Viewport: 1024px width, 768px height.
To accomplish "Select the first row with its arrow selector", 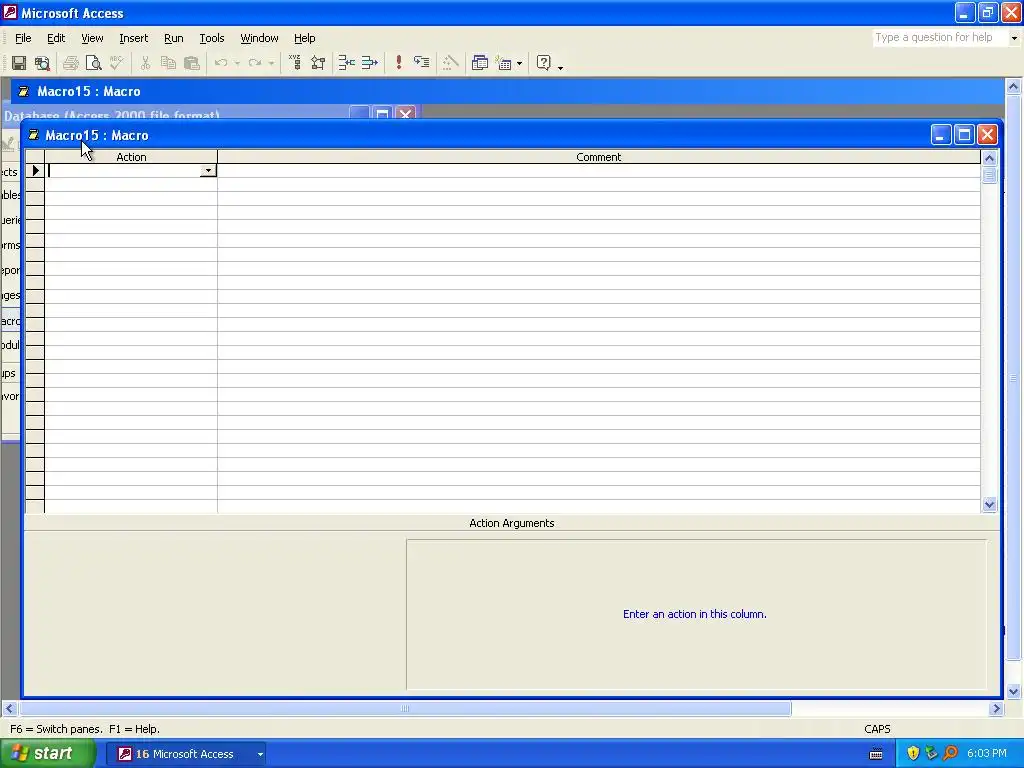I will (x=35, y=170).
